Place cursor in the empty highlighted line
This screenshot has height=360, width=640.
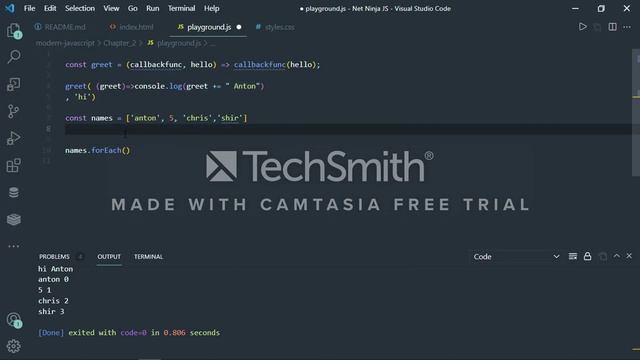pyautogui.click(x=347, y=129)
